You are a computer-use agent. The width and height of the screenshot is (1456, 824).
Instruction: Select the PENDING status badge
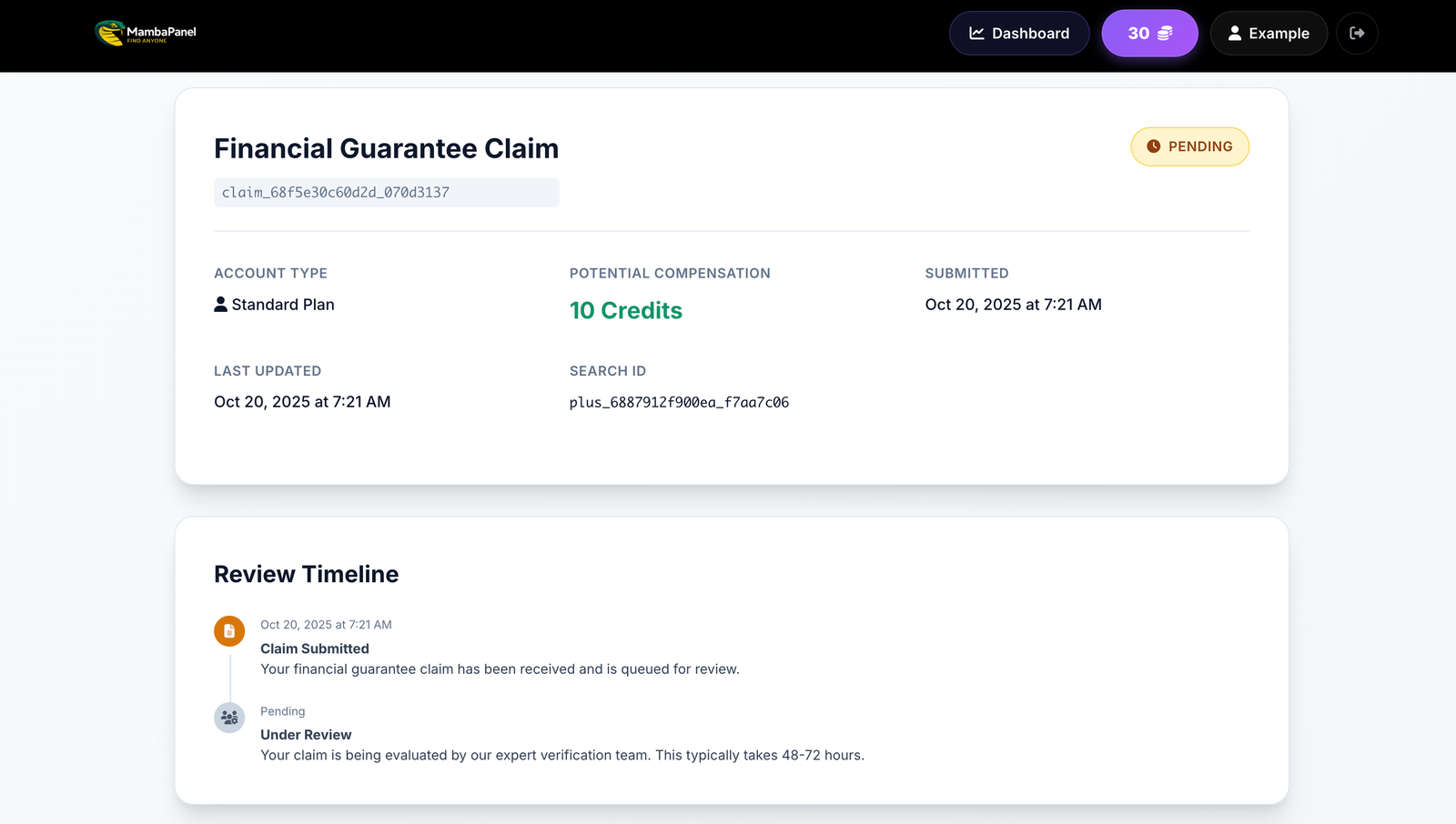coord(1189,146)
